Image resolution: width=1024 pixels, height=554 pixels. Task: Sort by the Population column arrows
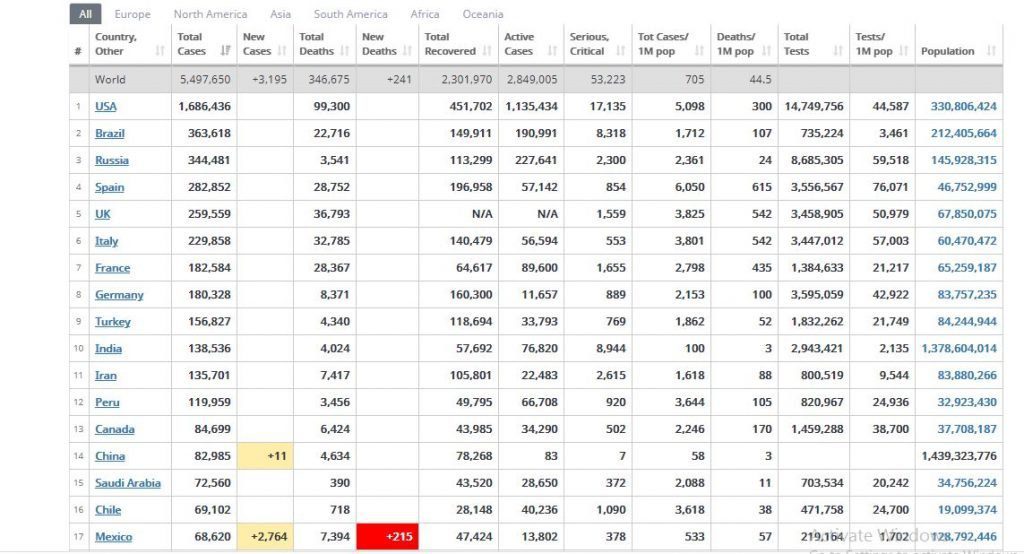991,51
